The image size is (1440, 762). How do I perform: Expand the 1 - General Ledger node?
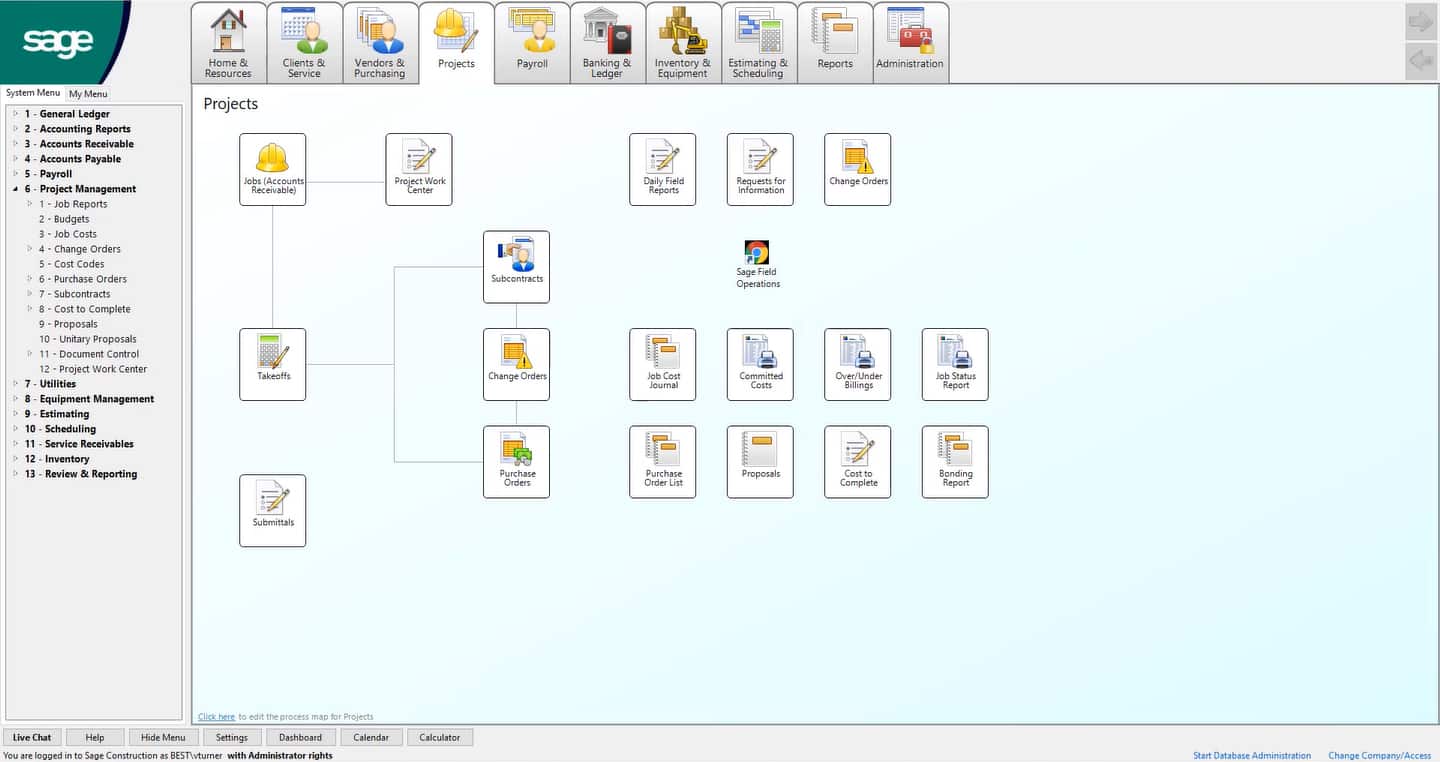coord(15,114)
